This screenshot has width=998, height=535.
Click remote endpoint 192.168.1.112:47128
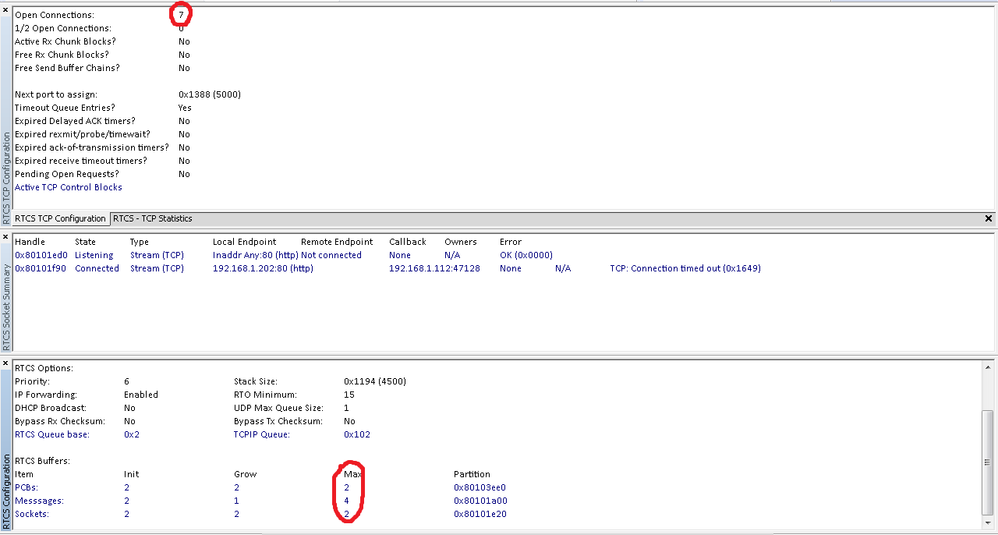(x=435, y=268)
